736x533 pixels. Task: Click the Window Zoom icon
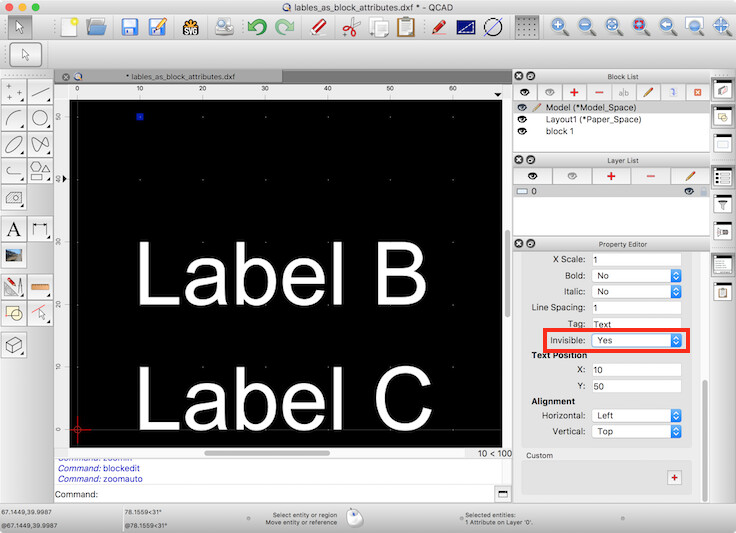pos(694,26)
